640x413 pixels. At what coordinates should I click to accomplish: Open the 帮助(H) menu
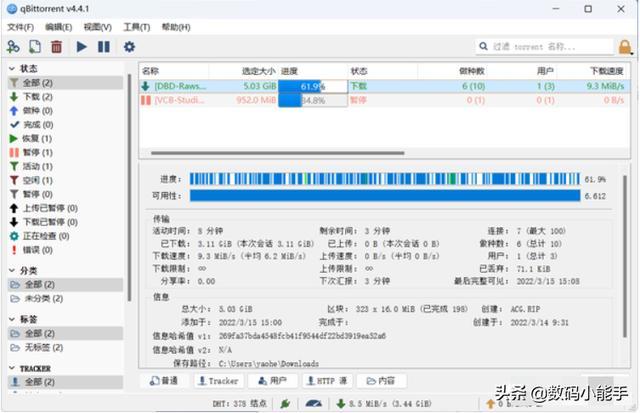click(176, 27)
